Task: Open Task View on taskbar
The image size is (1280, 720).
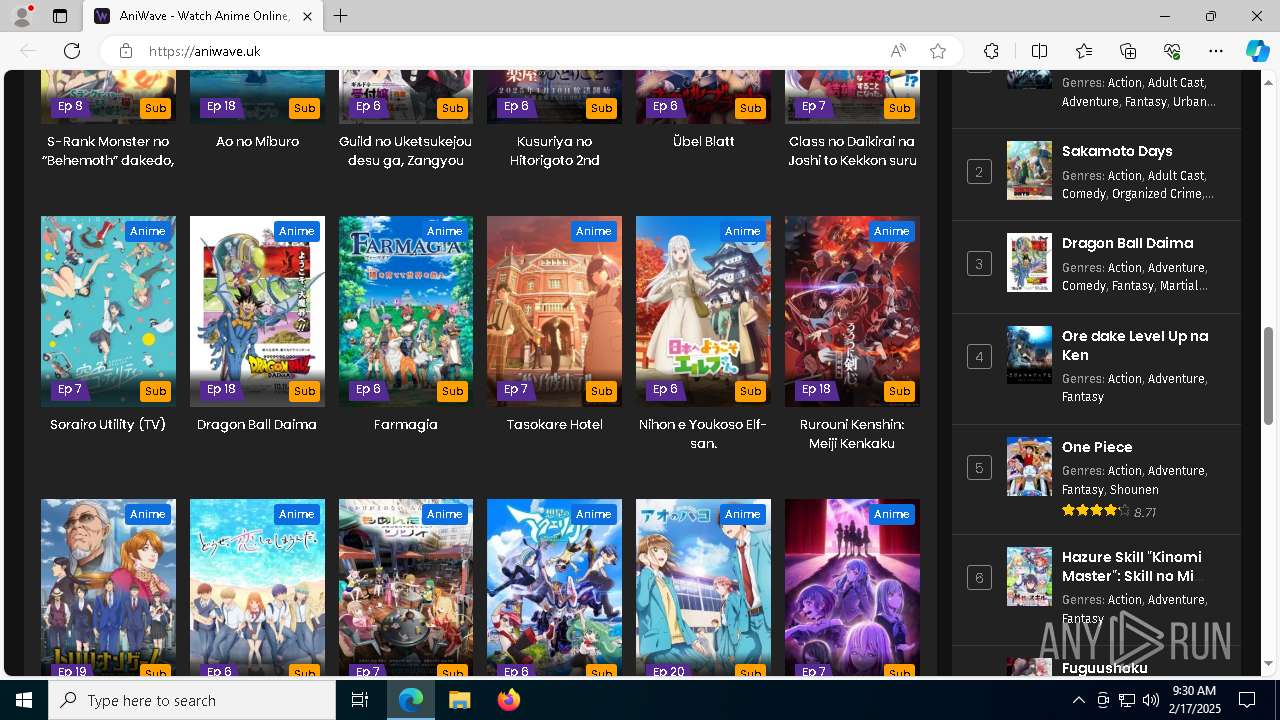Action: pos(360,700)
